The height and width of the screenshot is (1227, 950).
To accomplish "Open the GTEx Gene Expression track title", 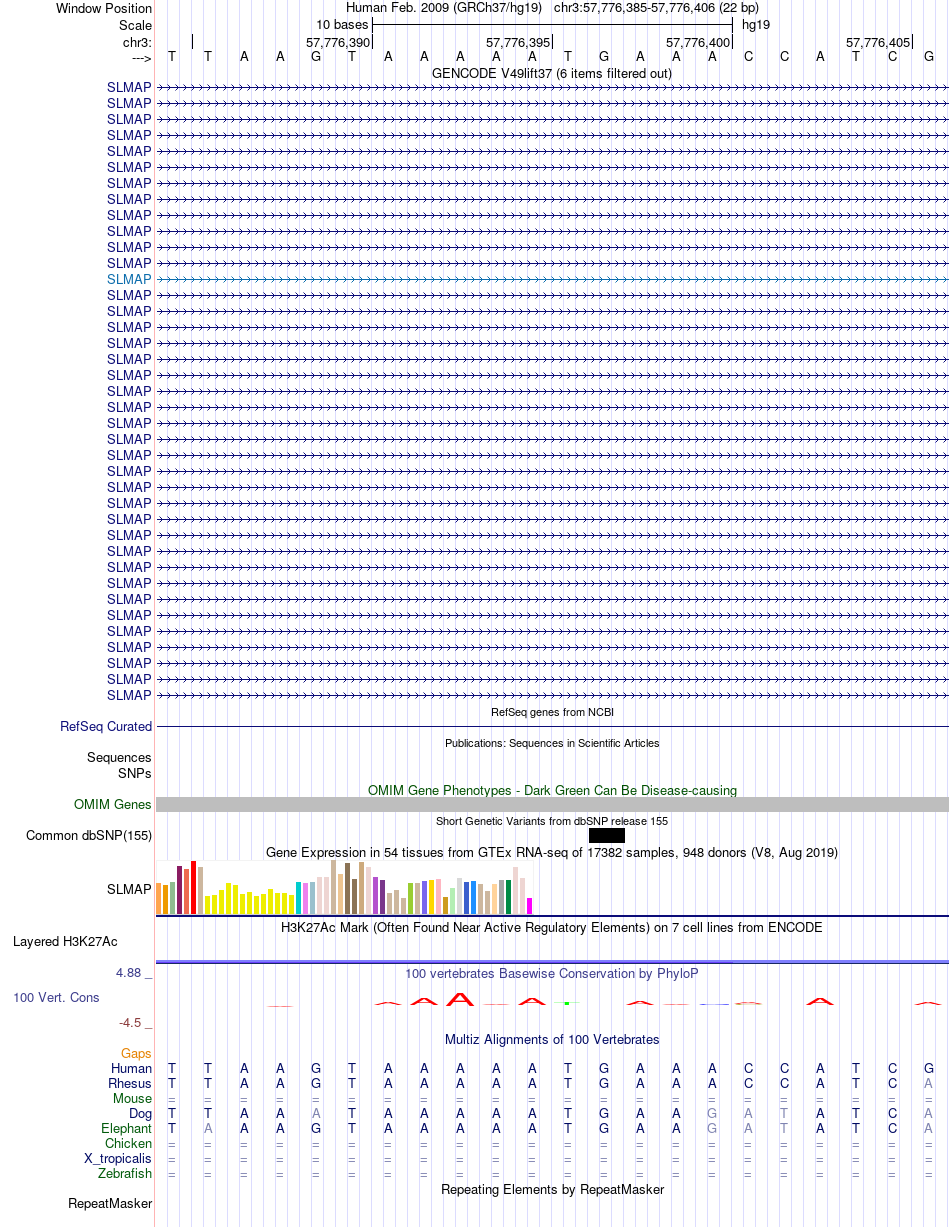I will pos(552,853).
